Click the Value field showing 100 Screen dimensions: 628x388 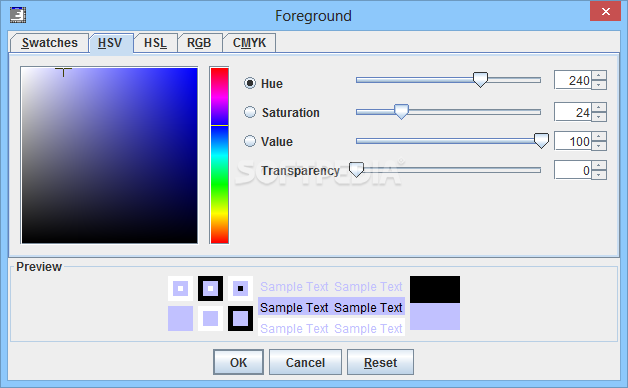click(x=573, y=141)
